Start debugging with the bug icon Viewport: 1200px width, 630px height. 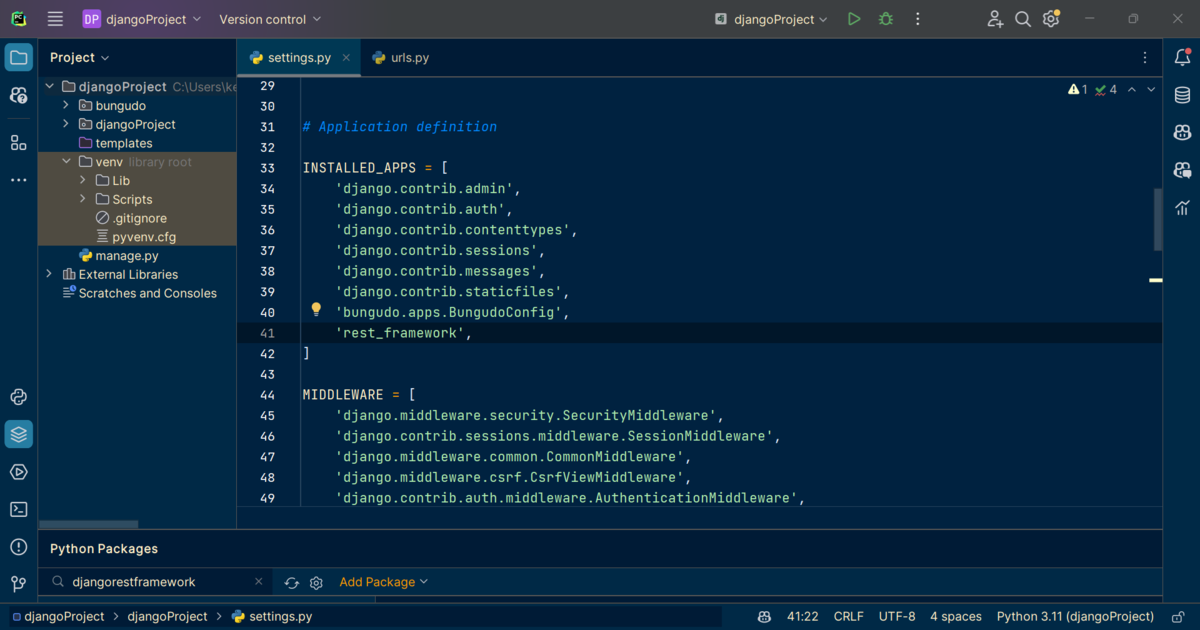(x=885, y=18)
